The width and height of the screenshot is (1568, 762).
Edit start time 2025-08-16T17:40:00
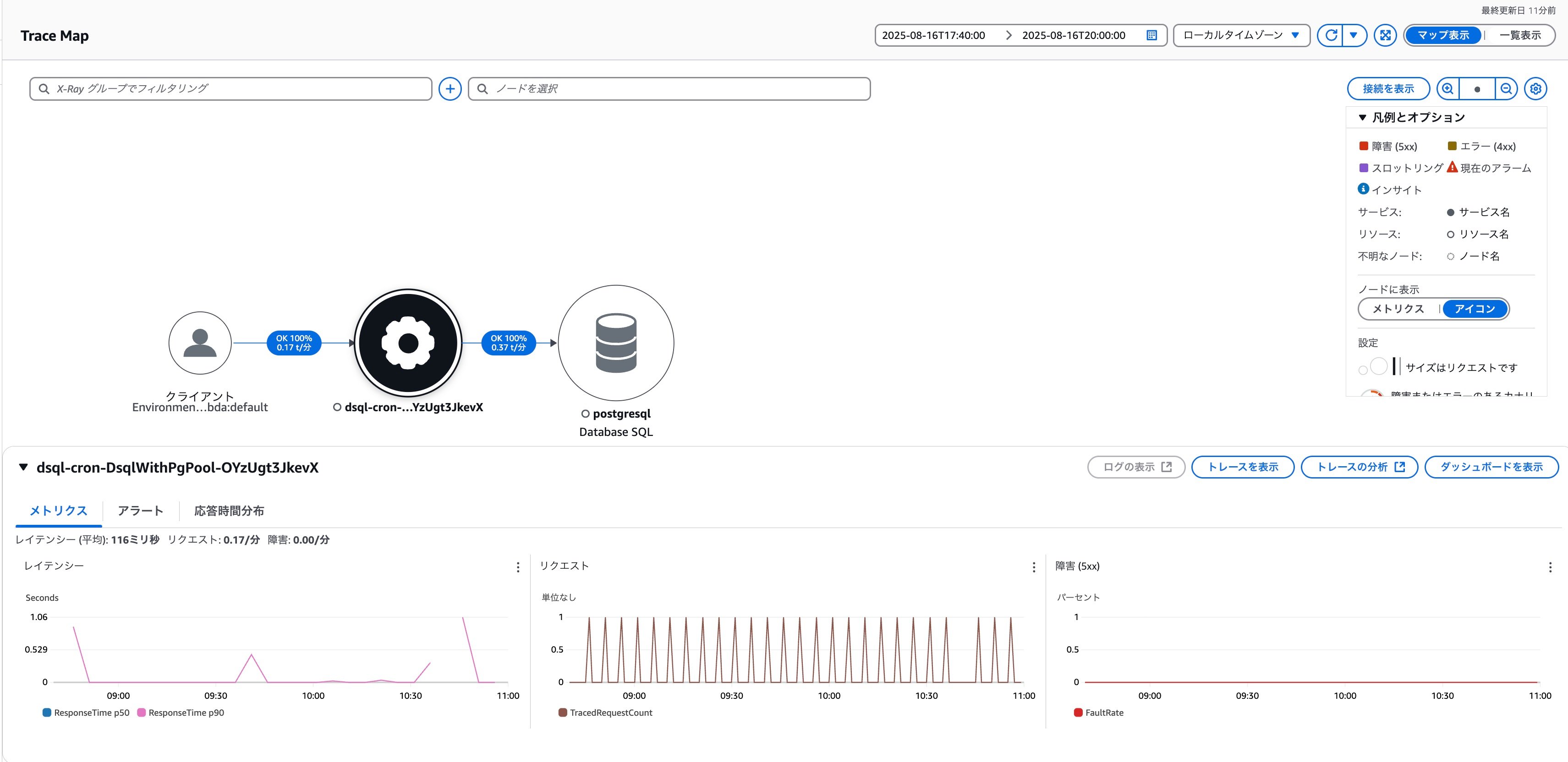tap(933, 35)
